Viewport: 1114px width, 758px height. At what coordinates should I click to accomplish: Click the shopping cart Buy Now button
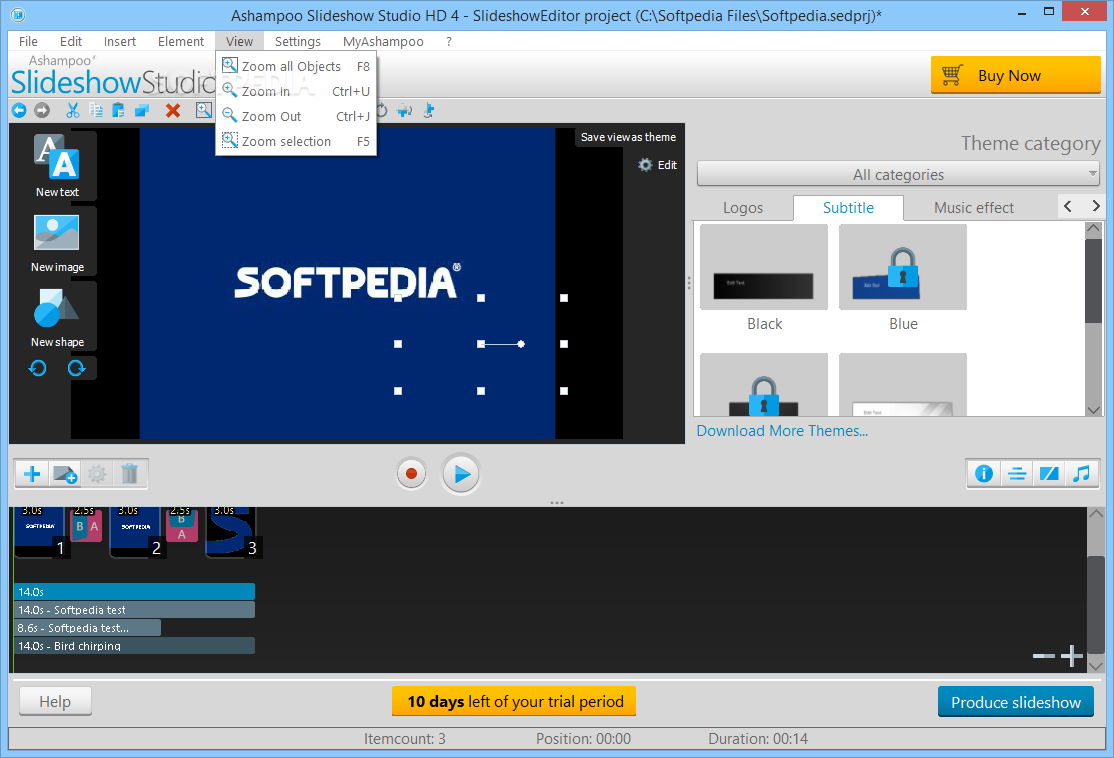1015,75
